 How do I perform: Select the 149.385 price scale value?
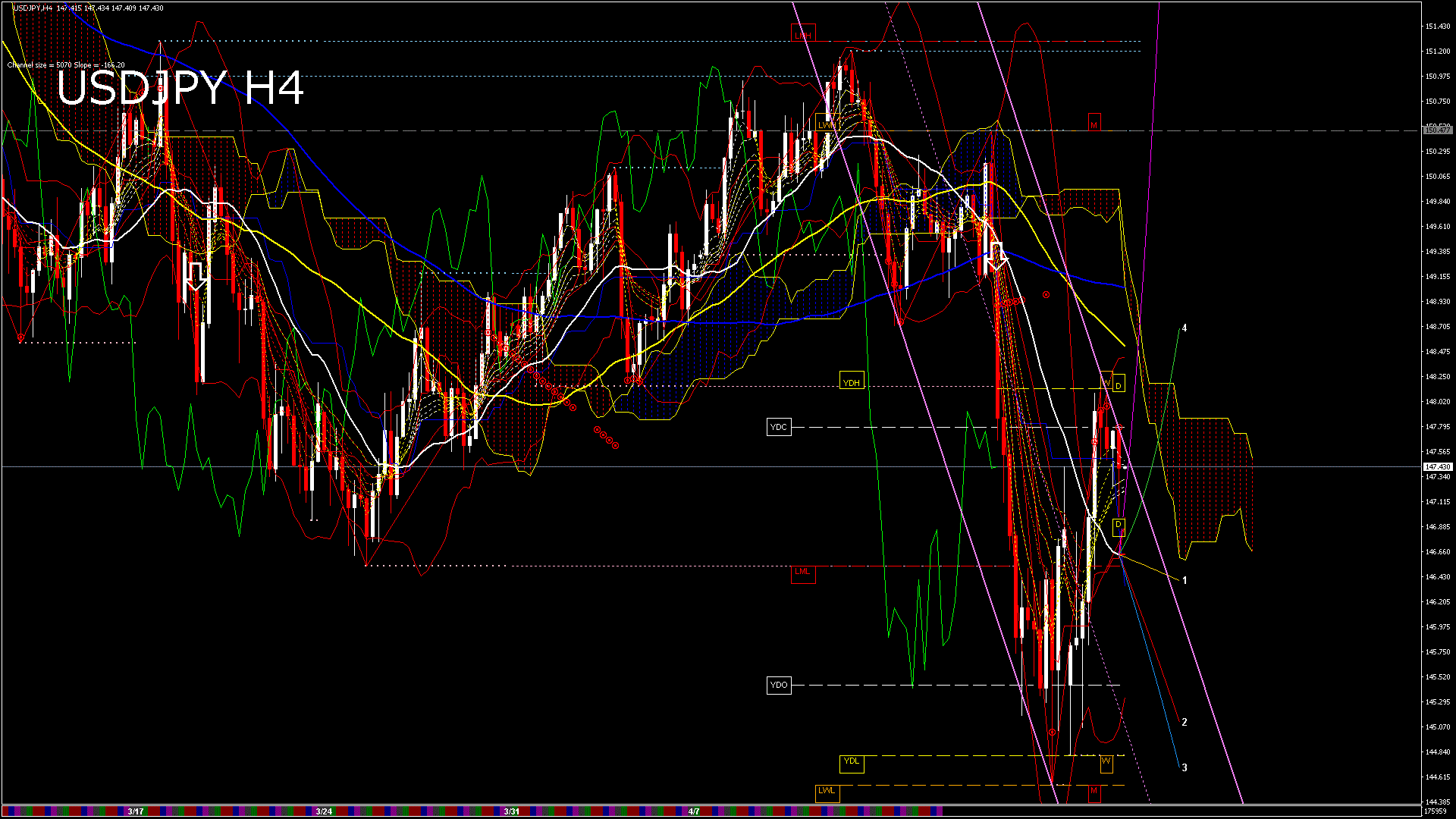click(1438, 252)
